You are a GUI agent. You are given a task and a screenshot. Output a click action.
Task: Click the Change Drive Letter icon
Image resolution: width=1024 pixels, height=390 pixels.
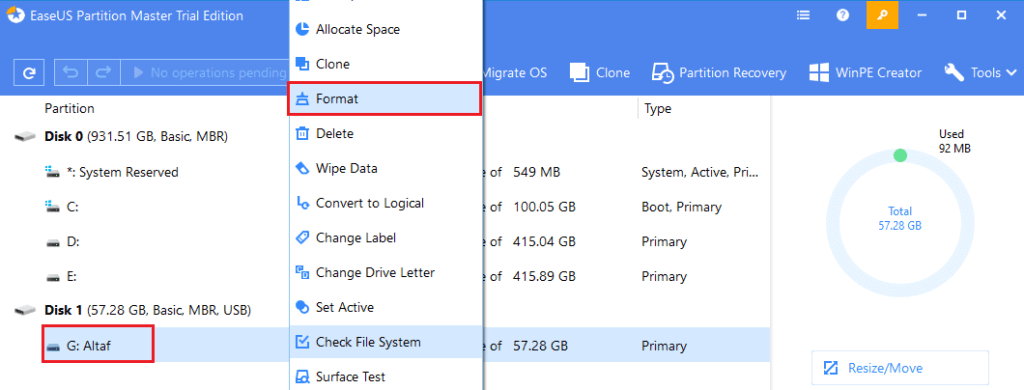point(302,272)
